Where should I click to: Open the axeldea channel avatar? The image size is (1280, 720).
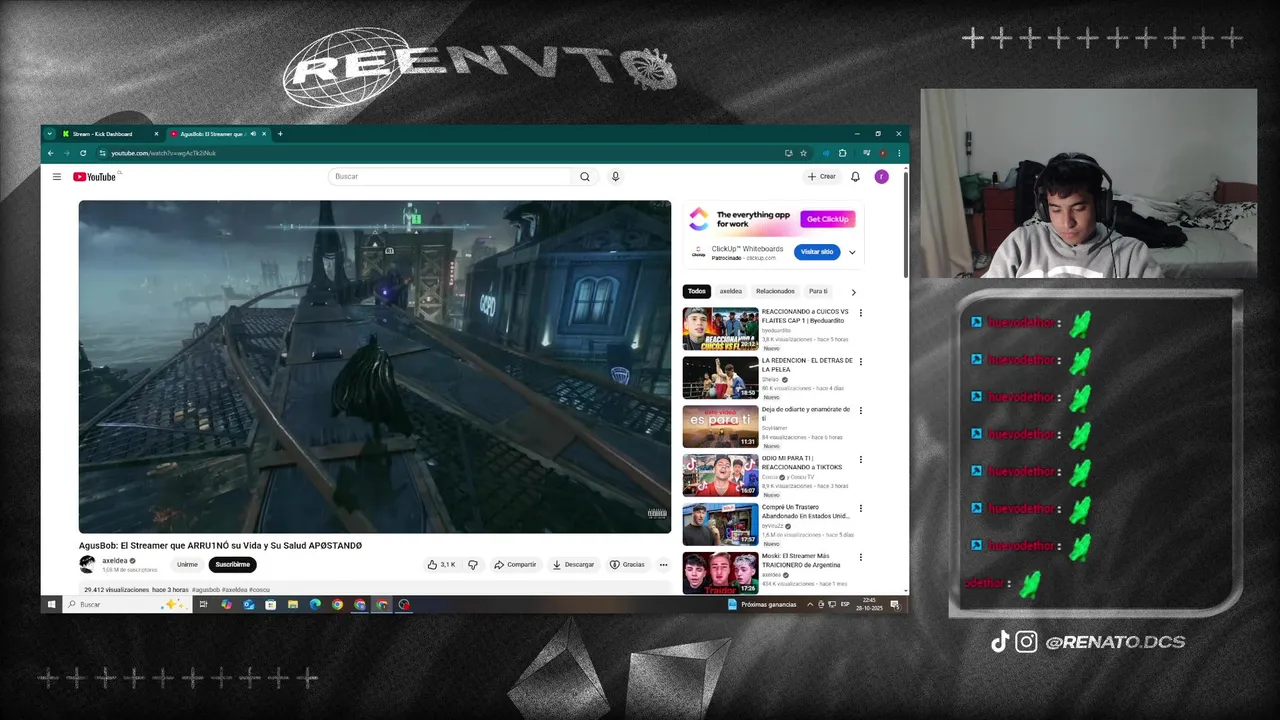[88, 565]
